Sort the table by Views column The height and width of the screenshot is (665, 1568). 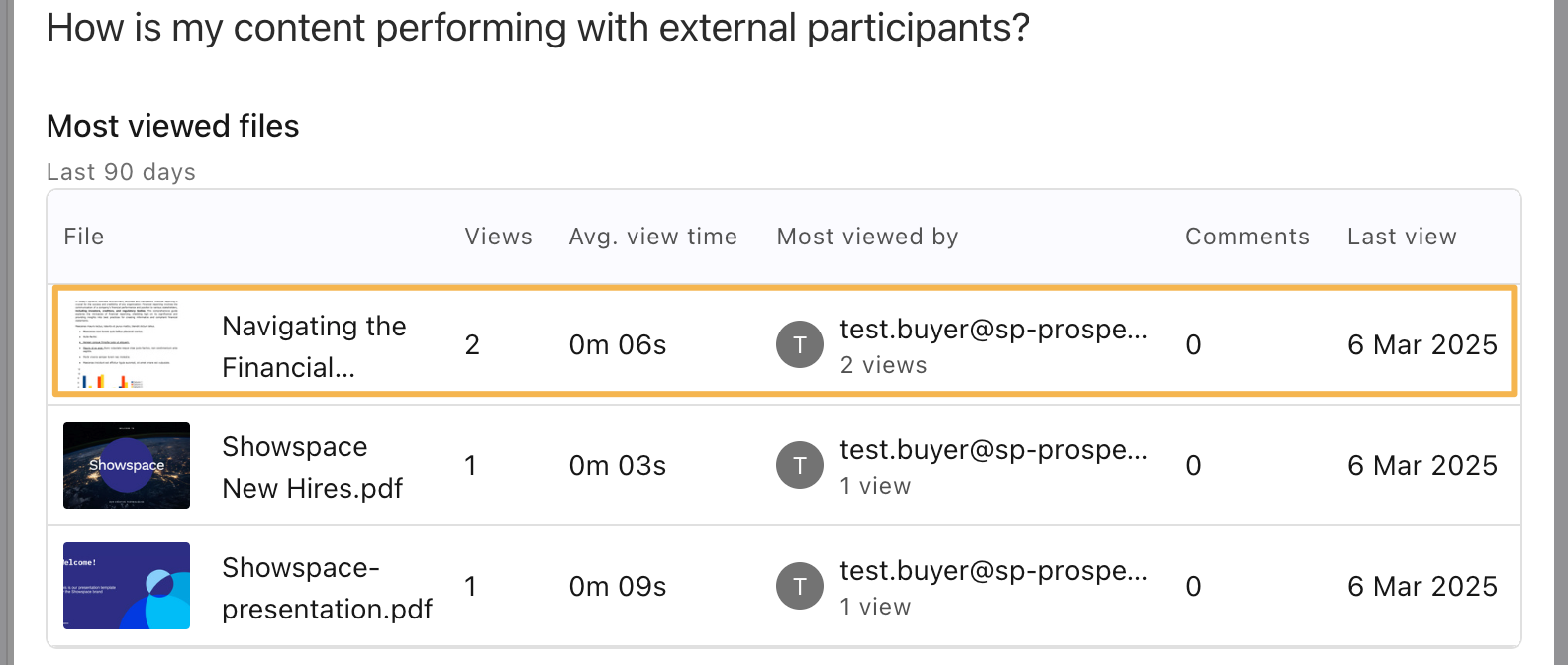click(498, 237)
